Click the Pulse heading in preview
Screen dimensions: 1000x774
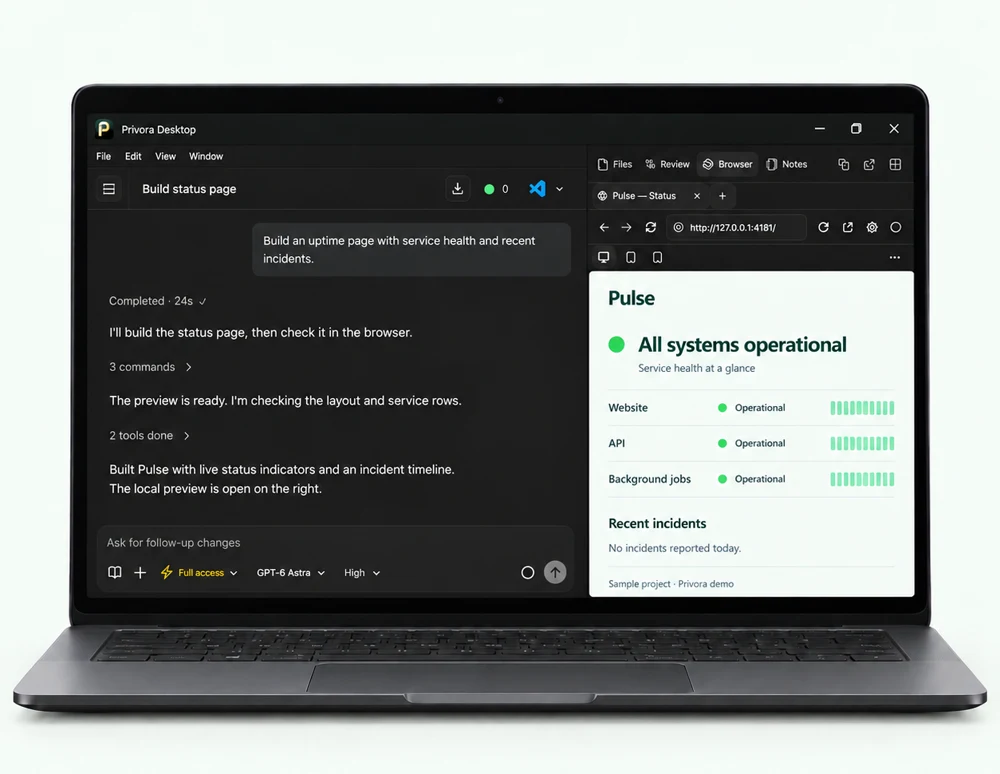click(631, 298)
